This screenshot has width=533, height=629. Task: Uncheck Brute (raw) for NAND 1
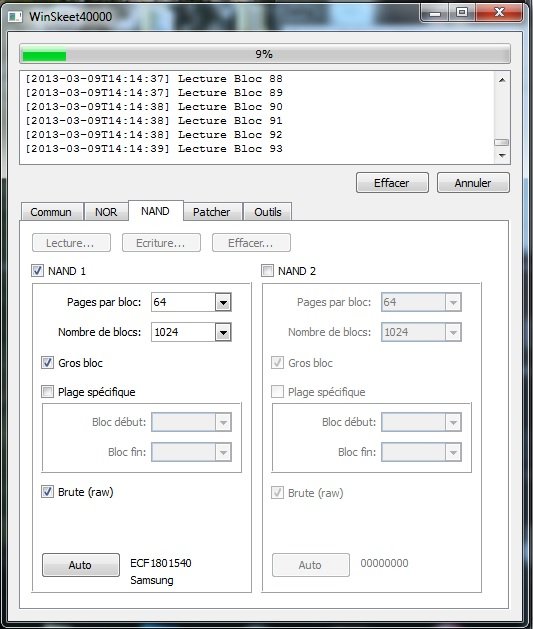47,491
